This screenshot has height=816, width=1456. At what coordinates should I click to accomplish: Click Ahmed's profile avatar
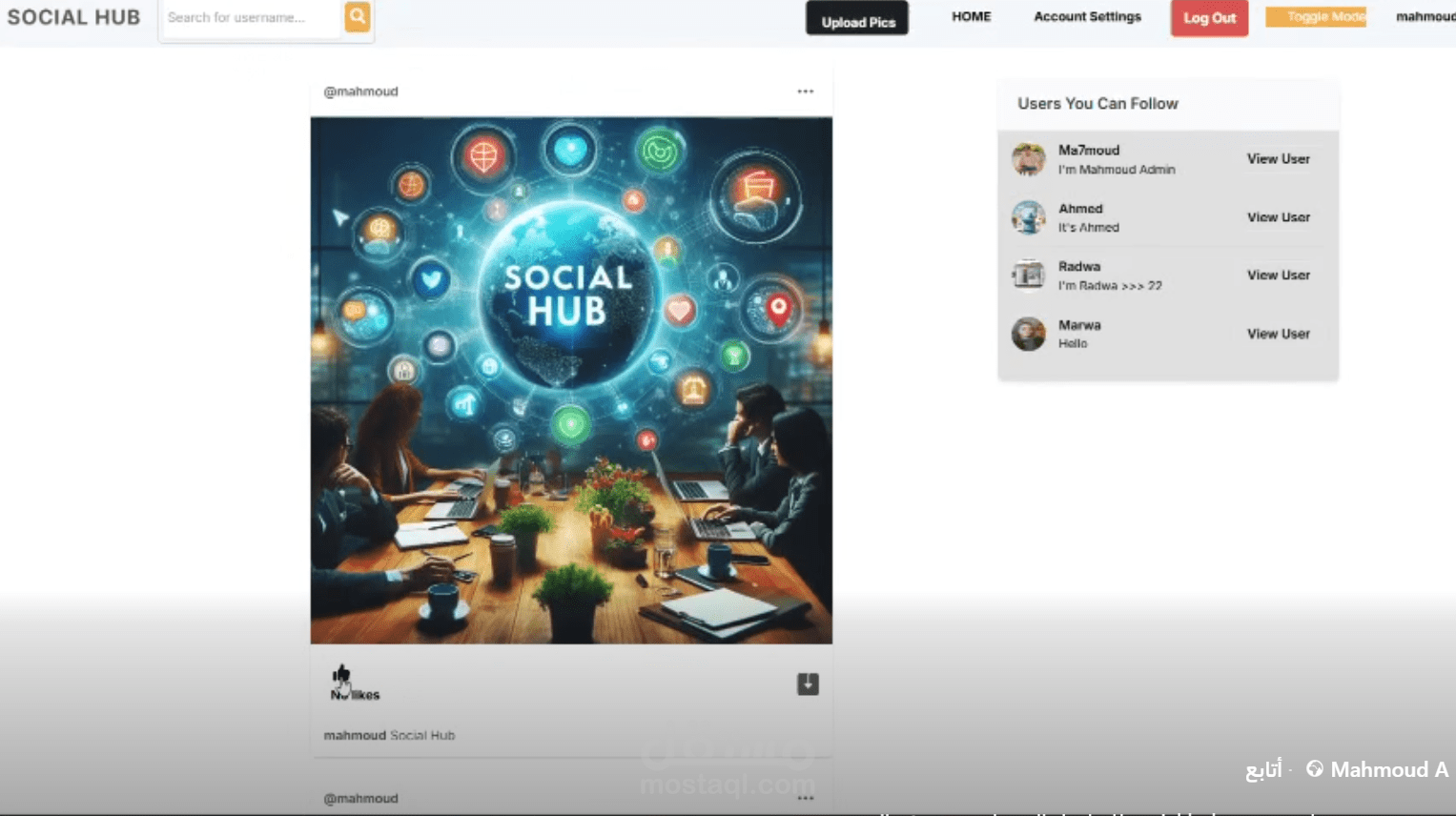[x=1029, y=217]
